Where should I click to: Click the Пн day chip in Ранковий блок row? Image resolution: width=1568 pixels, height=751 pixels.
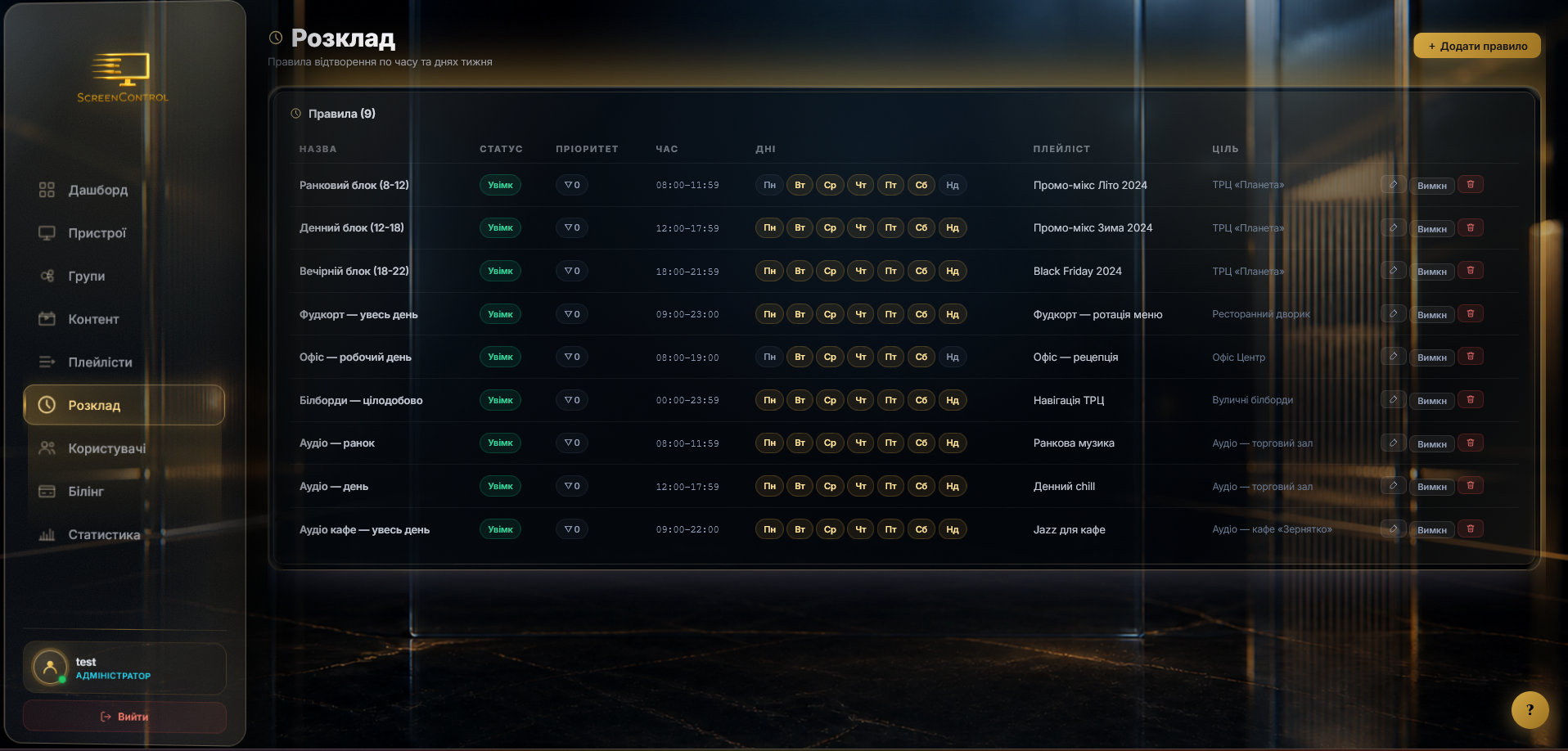point(769,185)
